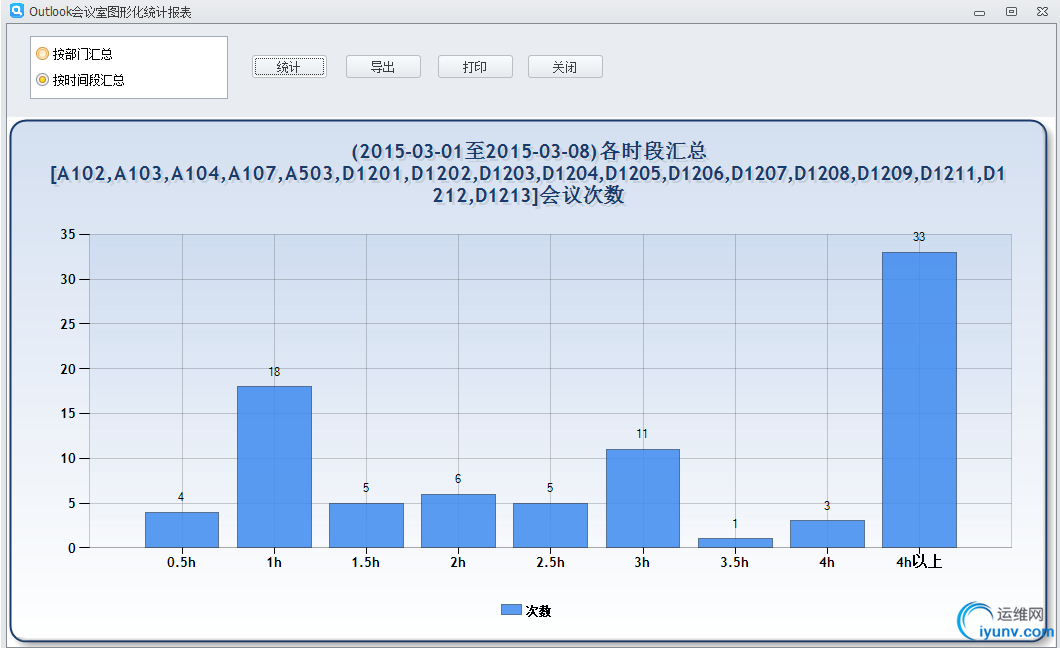This screenshot has height=648, width=1060.
Task: Click the value label 33 above the bar
Action: [x=919, y=237]
